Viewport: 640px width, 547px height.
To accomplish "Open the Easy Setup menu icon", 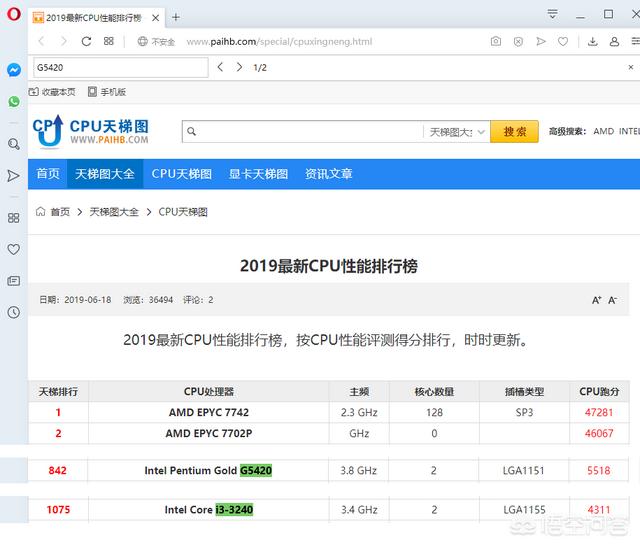I will [636, 41].
